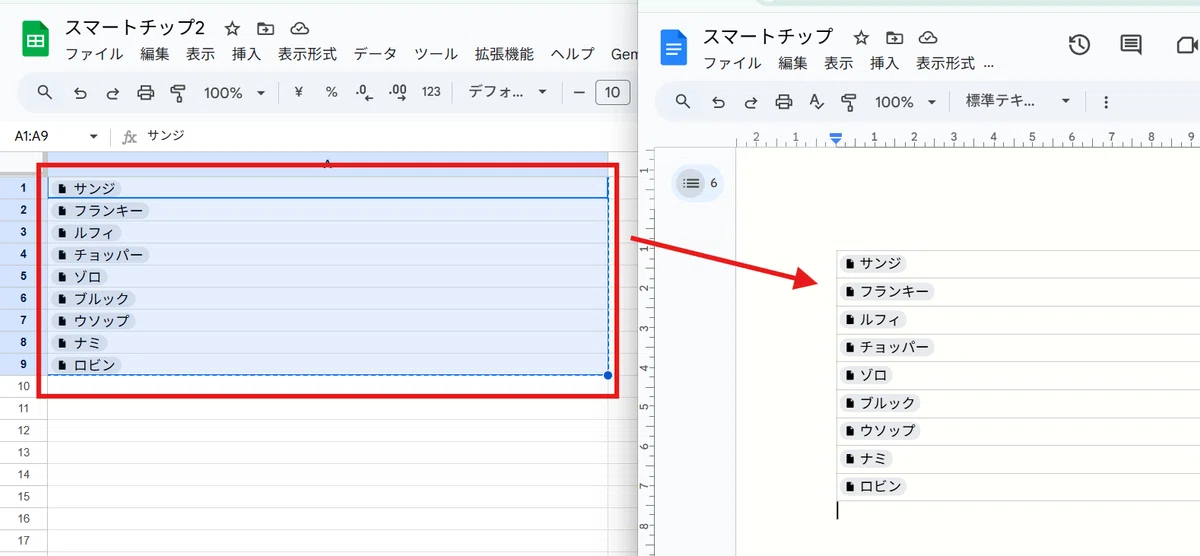Click the ブルック smart chip in the Docs table

tap(879, 402)
